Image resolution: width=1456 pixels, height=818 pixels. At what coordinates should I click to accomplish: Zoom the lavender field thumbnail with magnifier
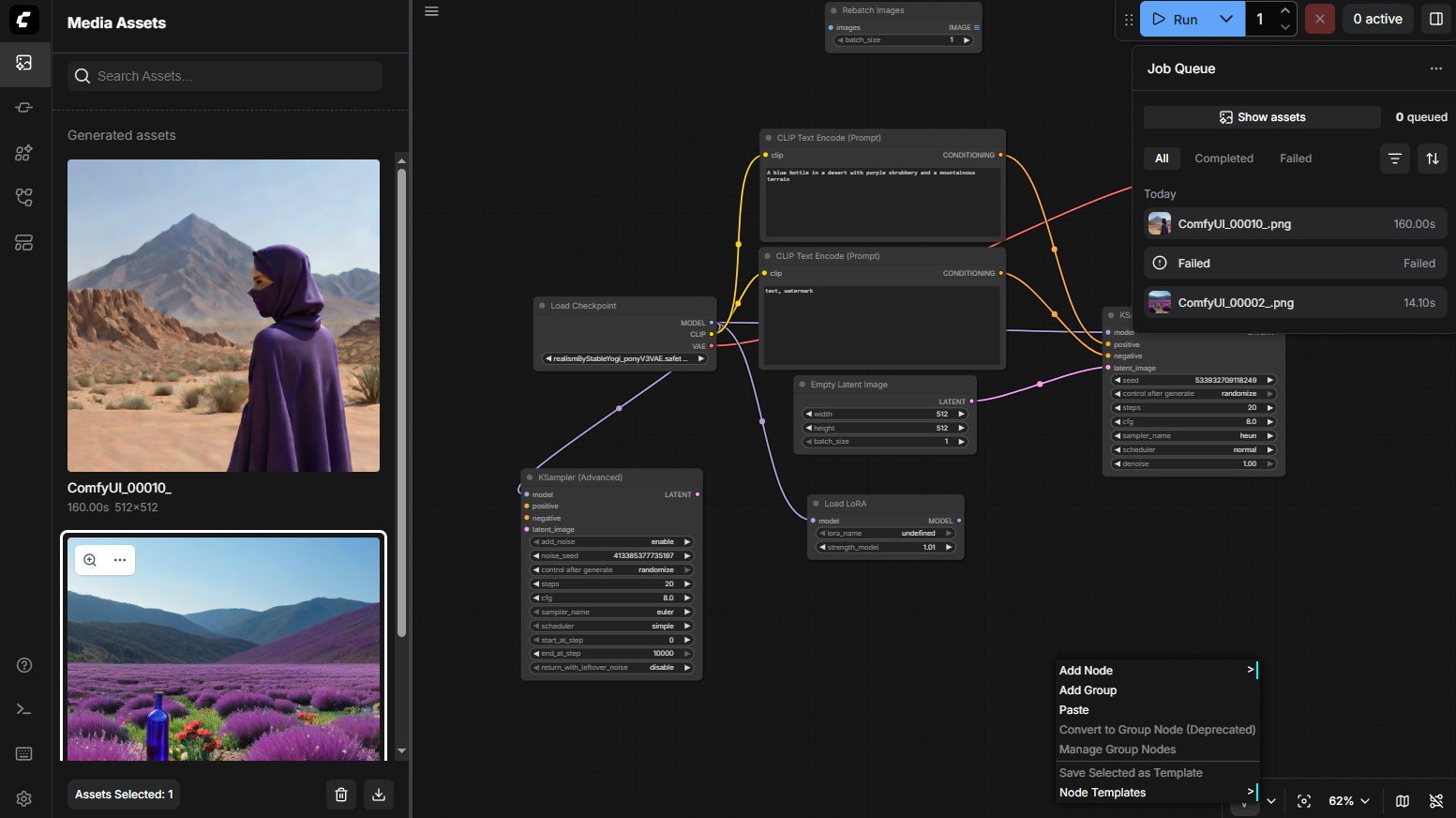point(90,560)
